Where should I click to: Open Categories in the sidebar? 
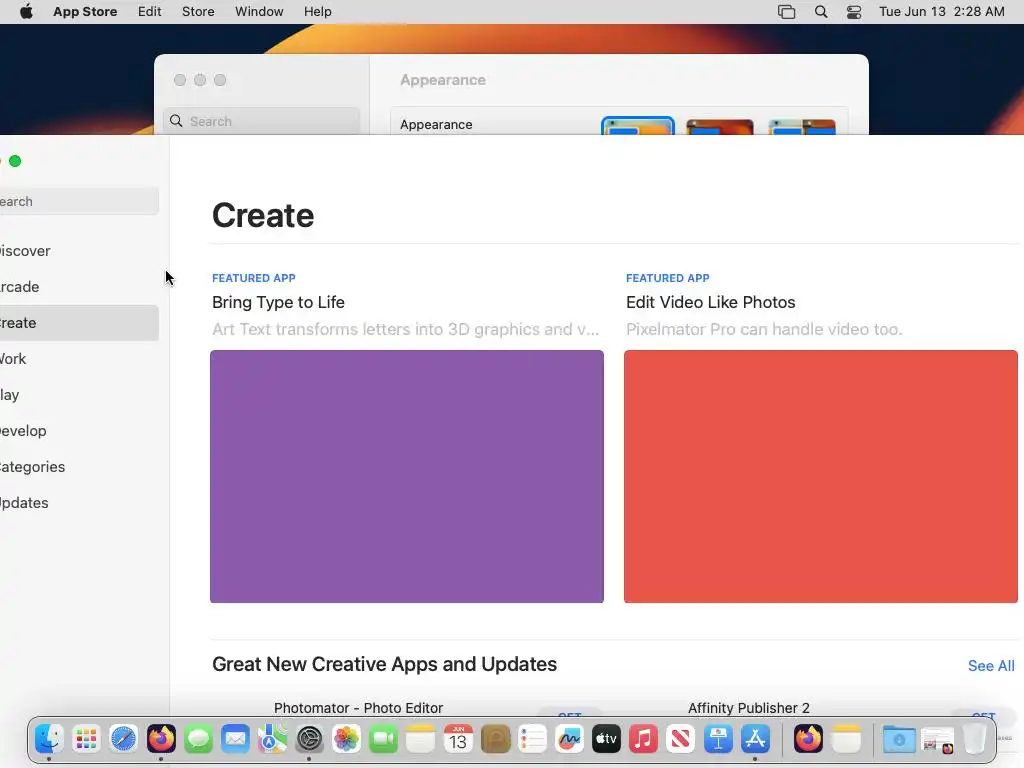pyautogui.click(x=79, y=466)
